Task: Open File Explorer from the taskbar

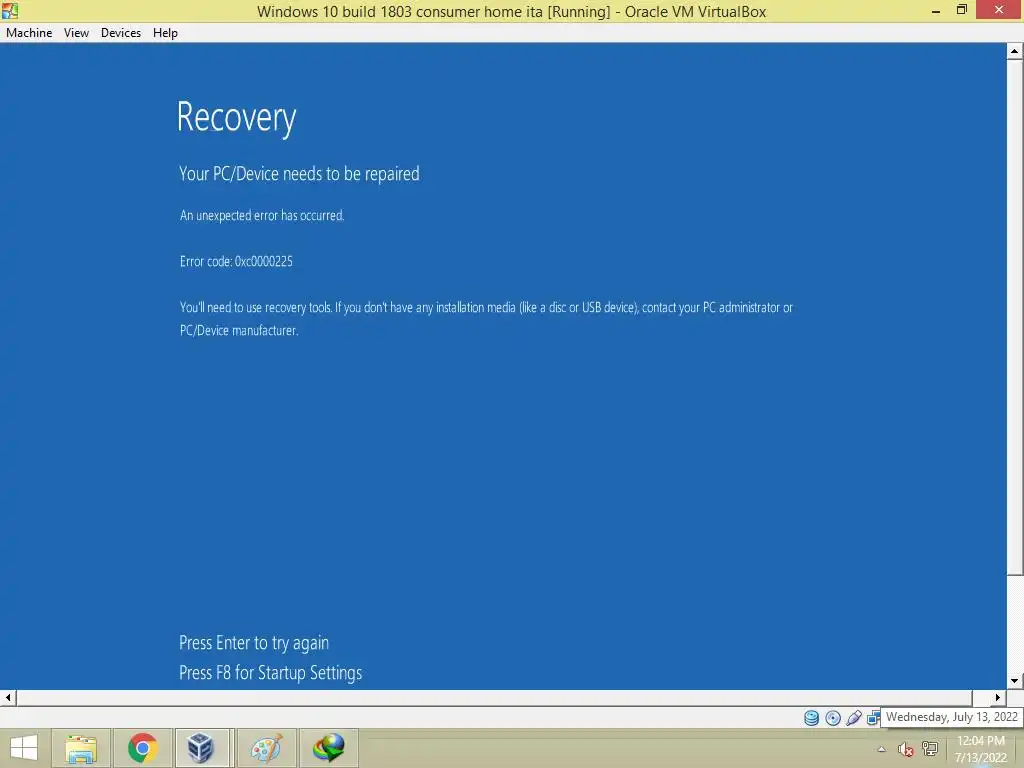Action: [x=81, y=748]
